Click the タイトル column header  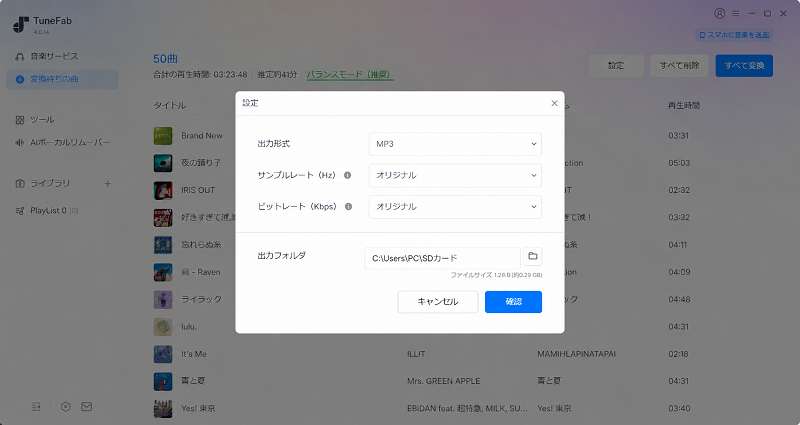(170, 105)
